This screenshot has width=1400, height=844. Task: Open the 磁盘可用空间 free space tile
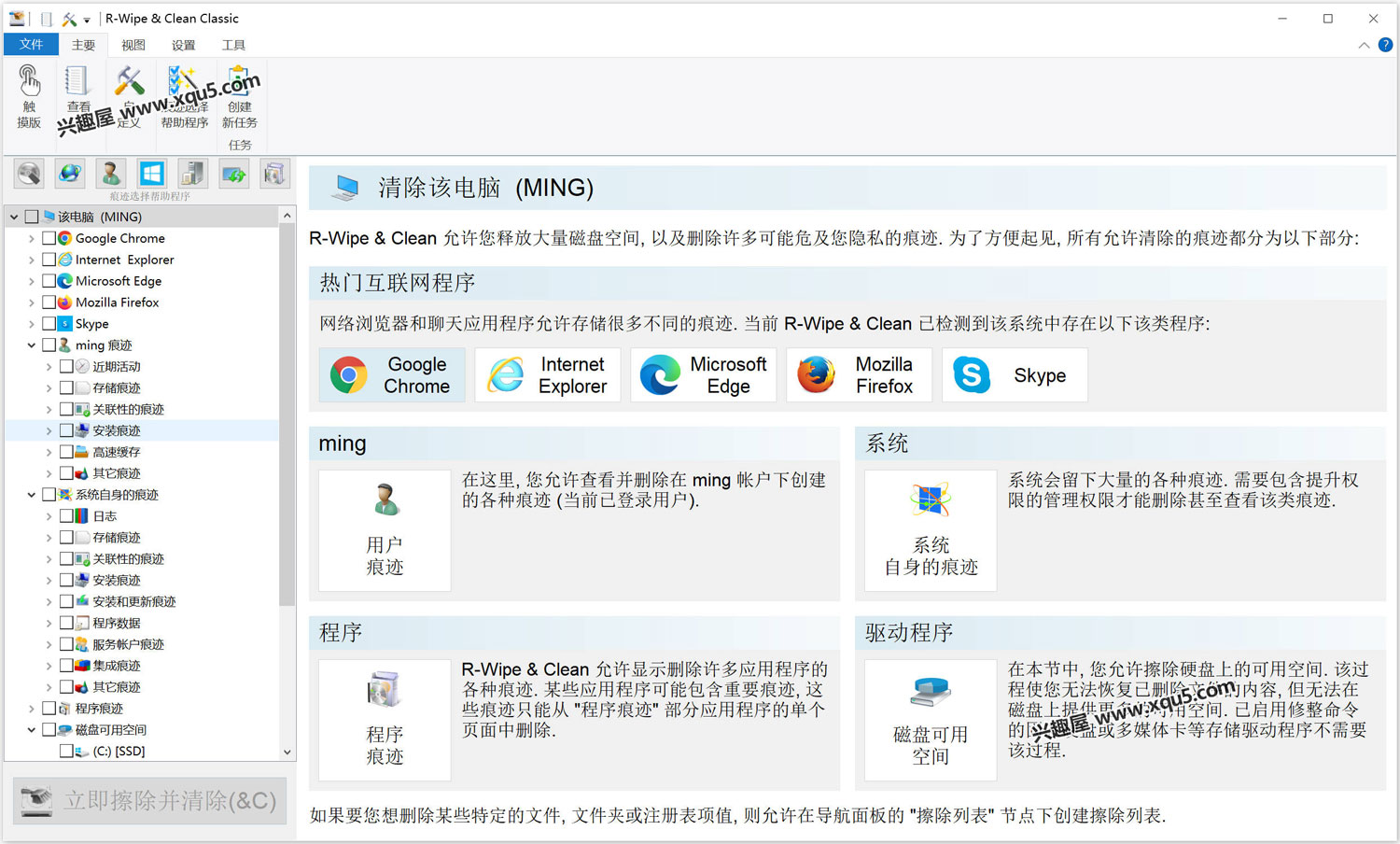pyautogui.click(x=931, y=720)
